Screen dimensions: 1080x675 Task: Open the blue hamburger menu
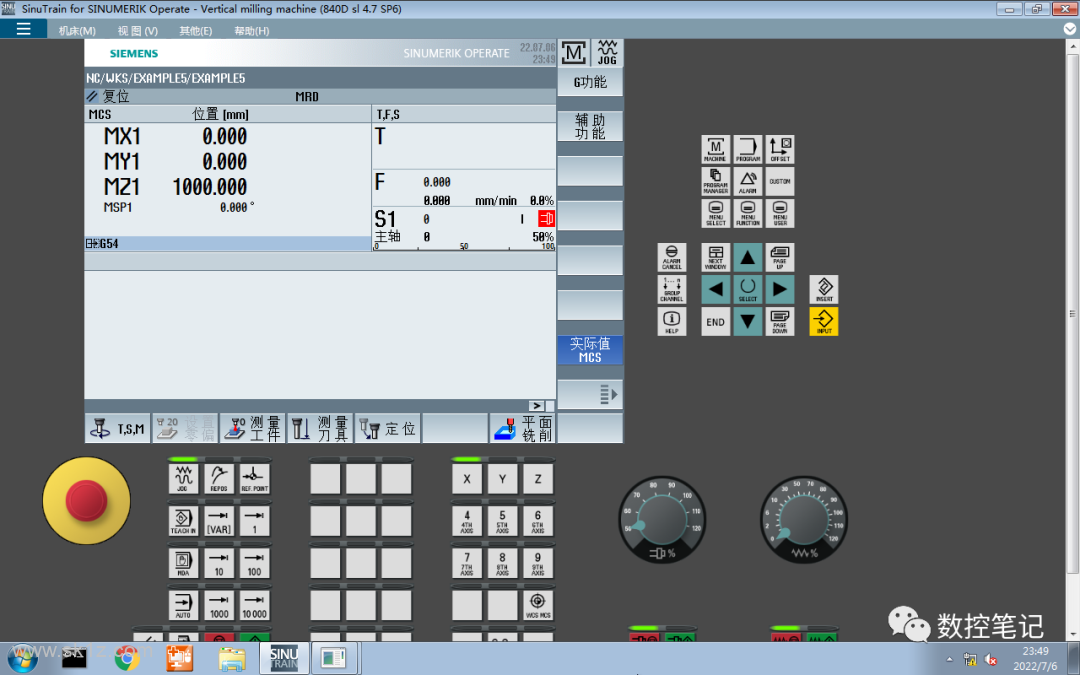click(23, 29)
